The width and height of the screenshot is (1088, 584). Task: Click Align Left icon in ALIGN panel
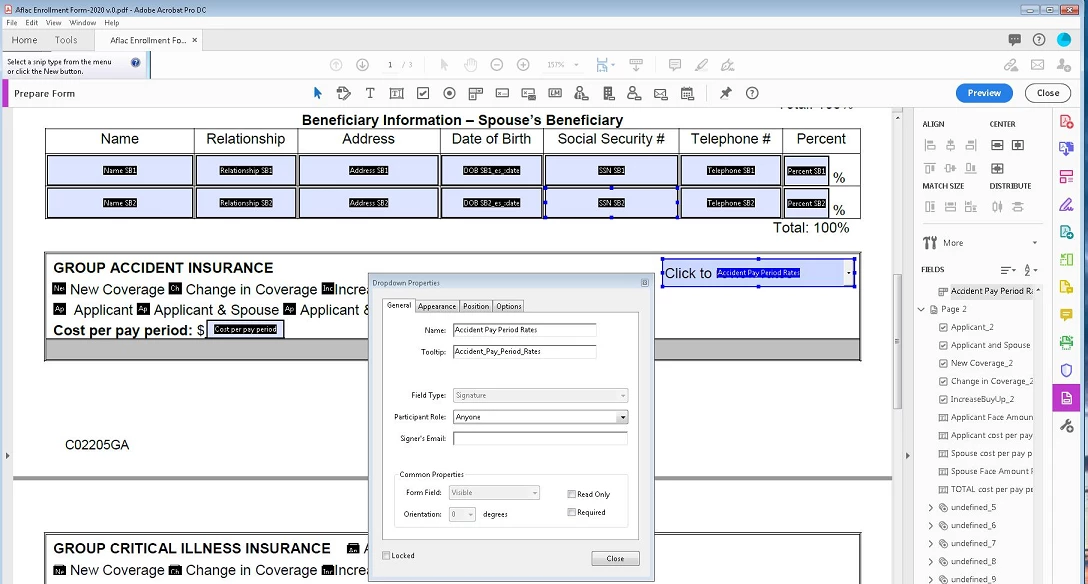click(930, 145)
